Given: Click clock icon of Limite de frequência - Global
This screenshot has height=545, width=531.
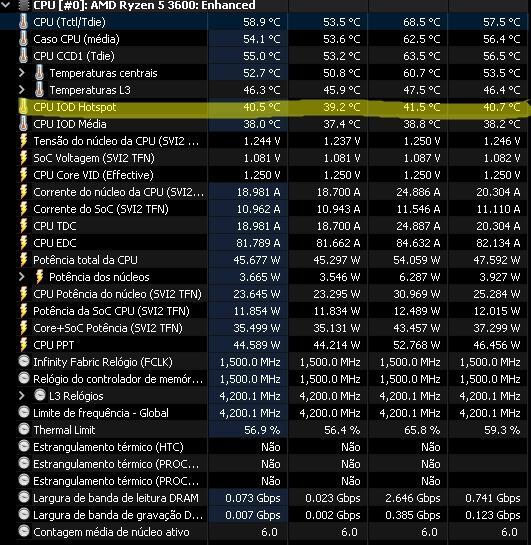Looking at the screenshot, I should point(24,412).
